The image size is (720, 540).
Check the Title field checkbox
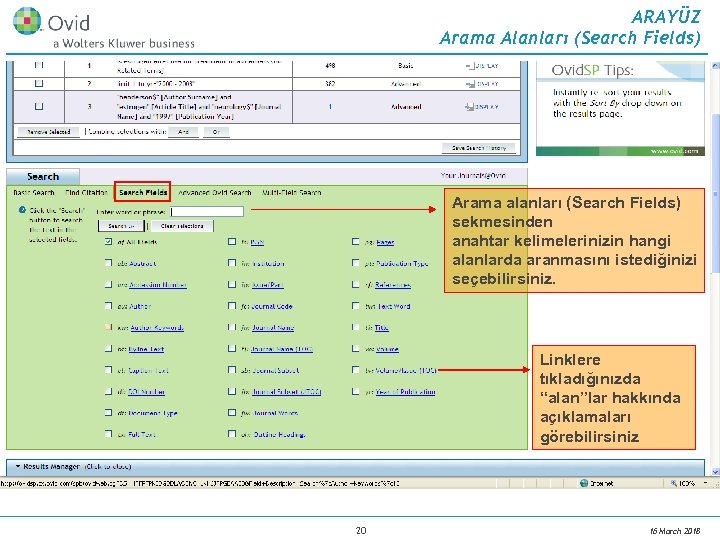point(355,327)
